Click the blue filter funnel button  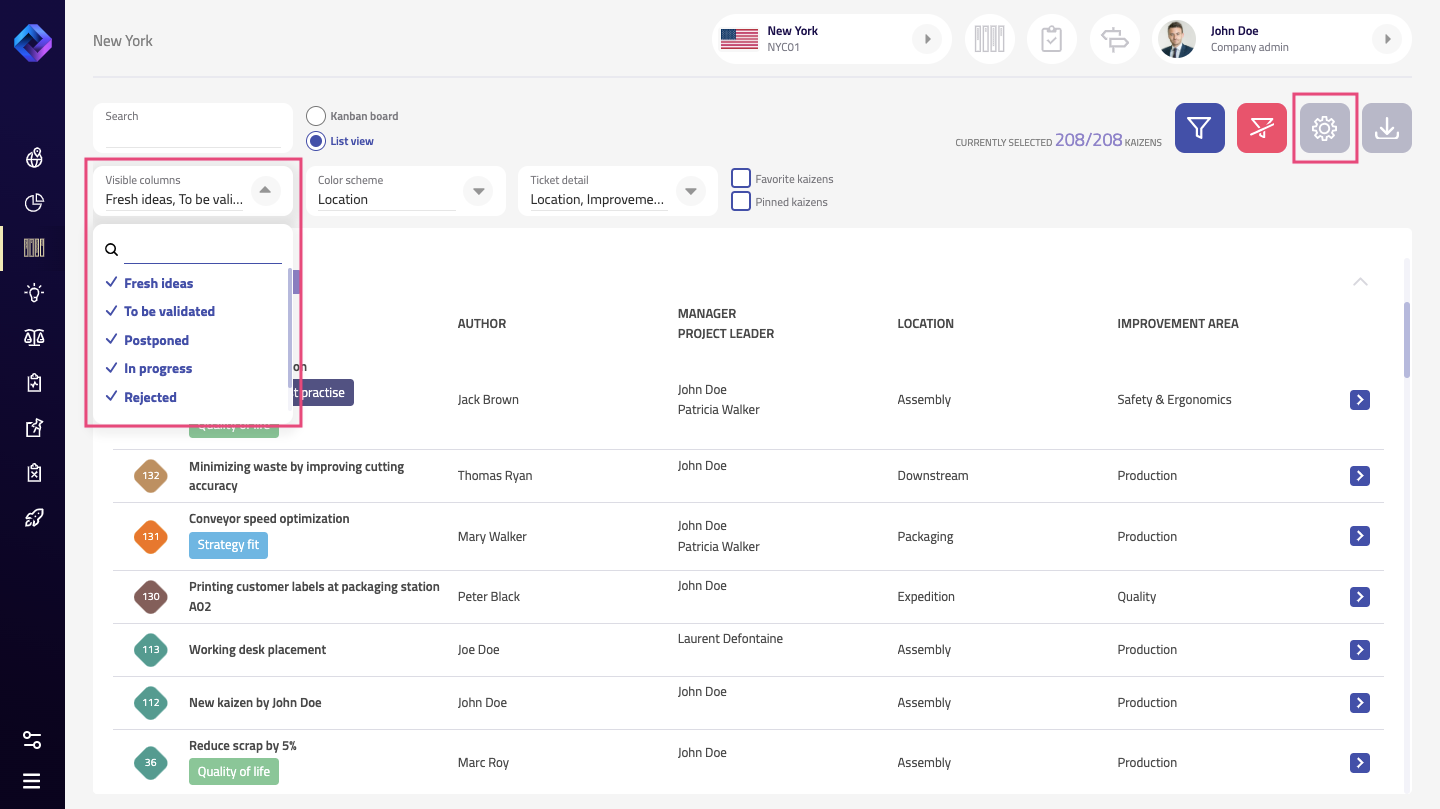click(x=1199, y=128)
